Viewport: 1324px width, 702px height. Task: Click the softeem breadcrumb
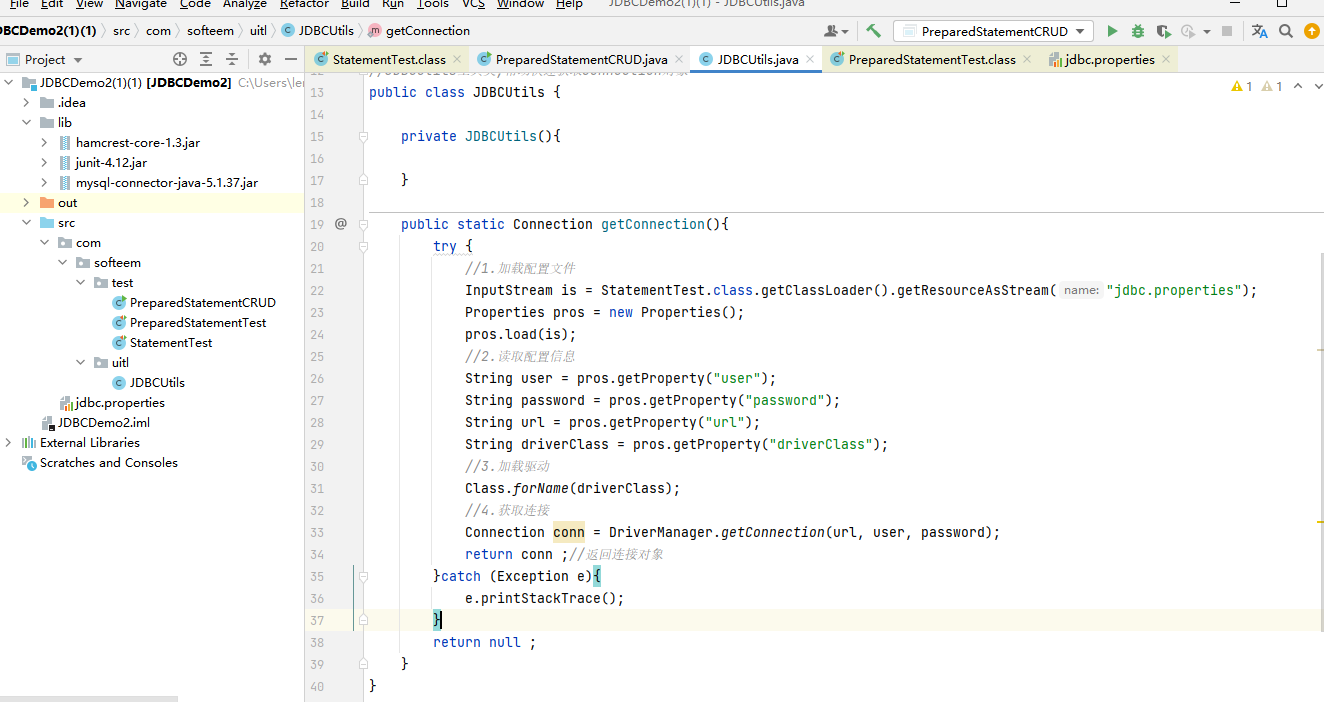[210, 31]
